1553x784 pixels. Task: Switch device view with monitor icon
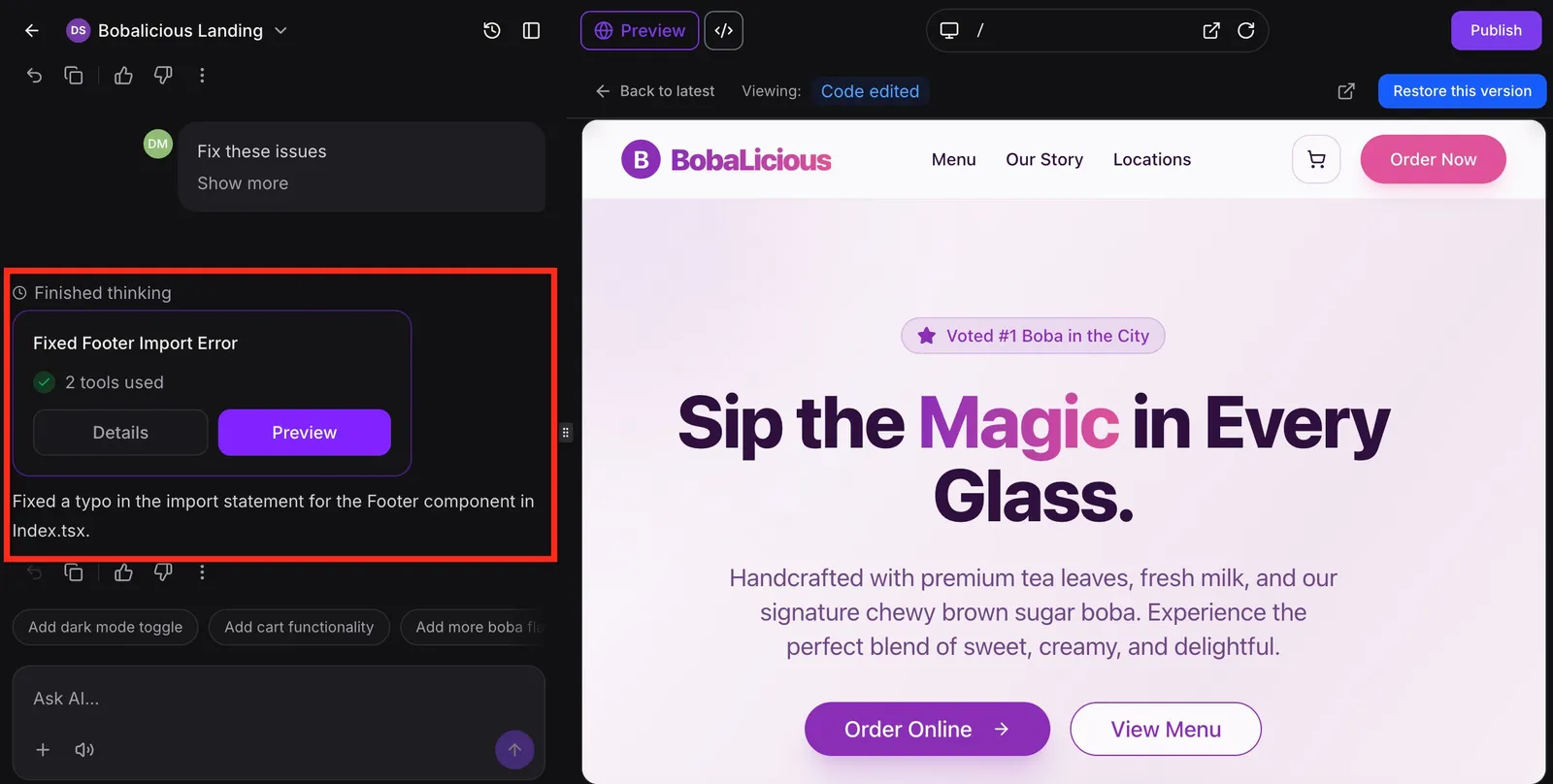(x=949, y=30)
